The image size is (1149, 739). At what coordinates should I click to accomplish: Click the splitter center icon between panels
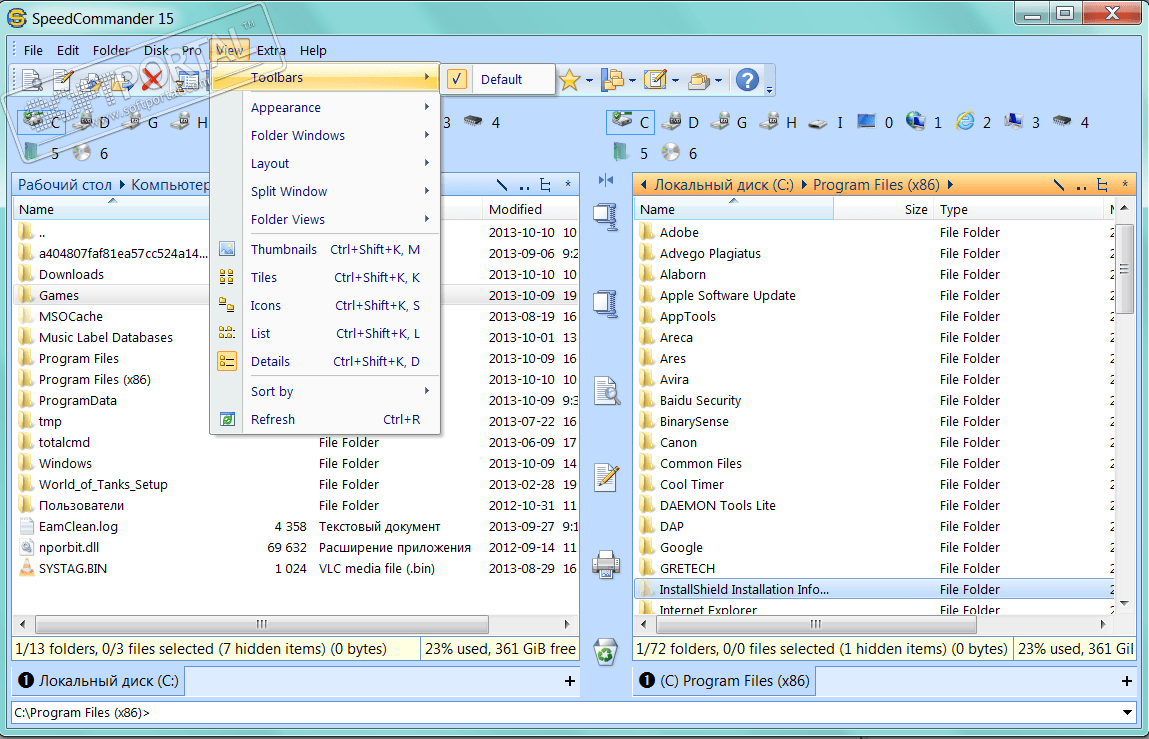(x=606, y=180)
